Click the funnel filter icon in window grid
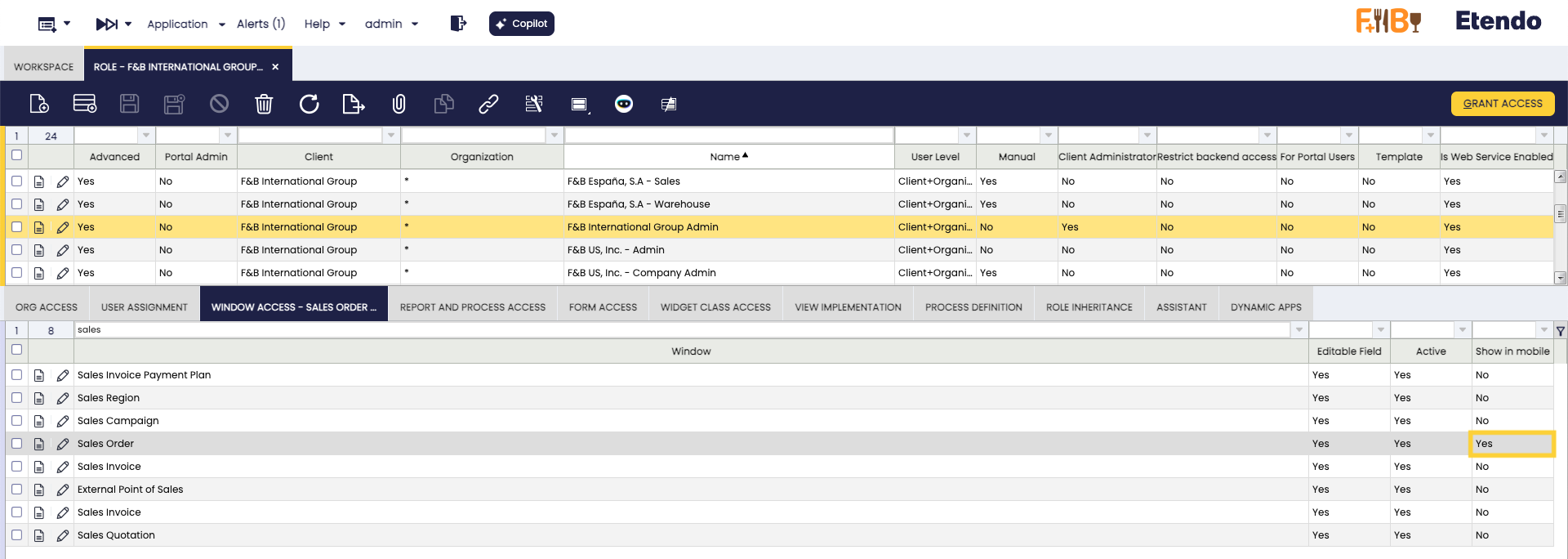Screen dimensions: 1568x559 click(1561, 331)
